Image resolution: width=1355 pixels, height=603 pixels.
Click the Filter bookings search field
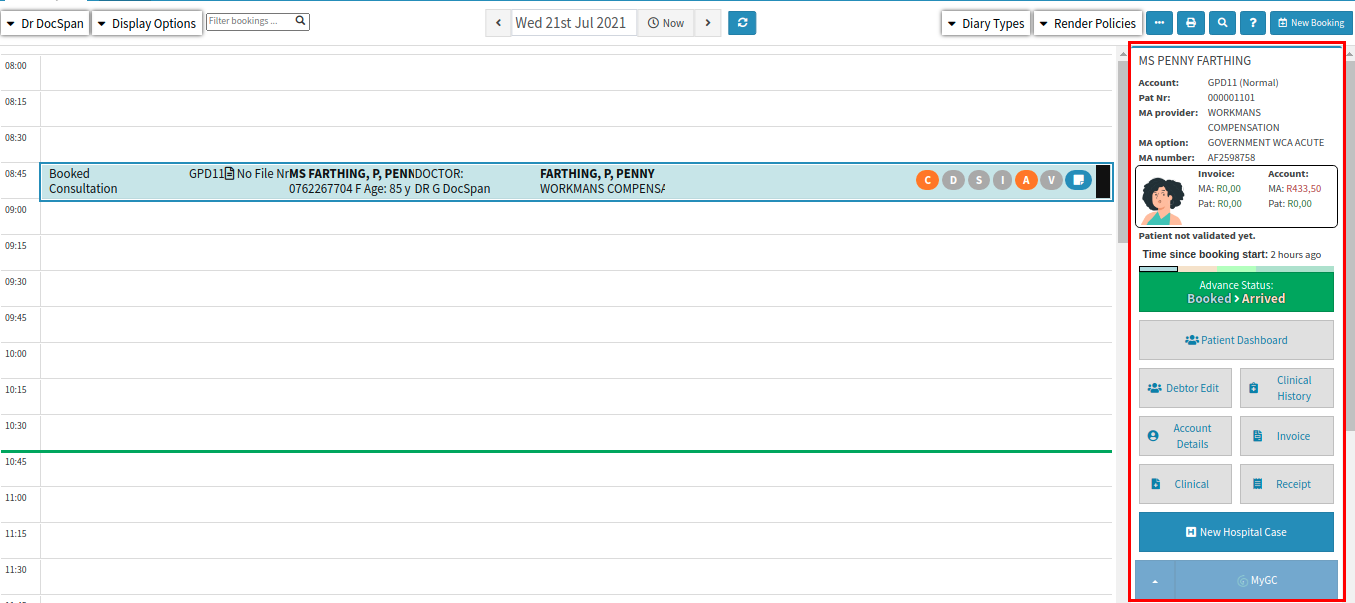[250, 20]
